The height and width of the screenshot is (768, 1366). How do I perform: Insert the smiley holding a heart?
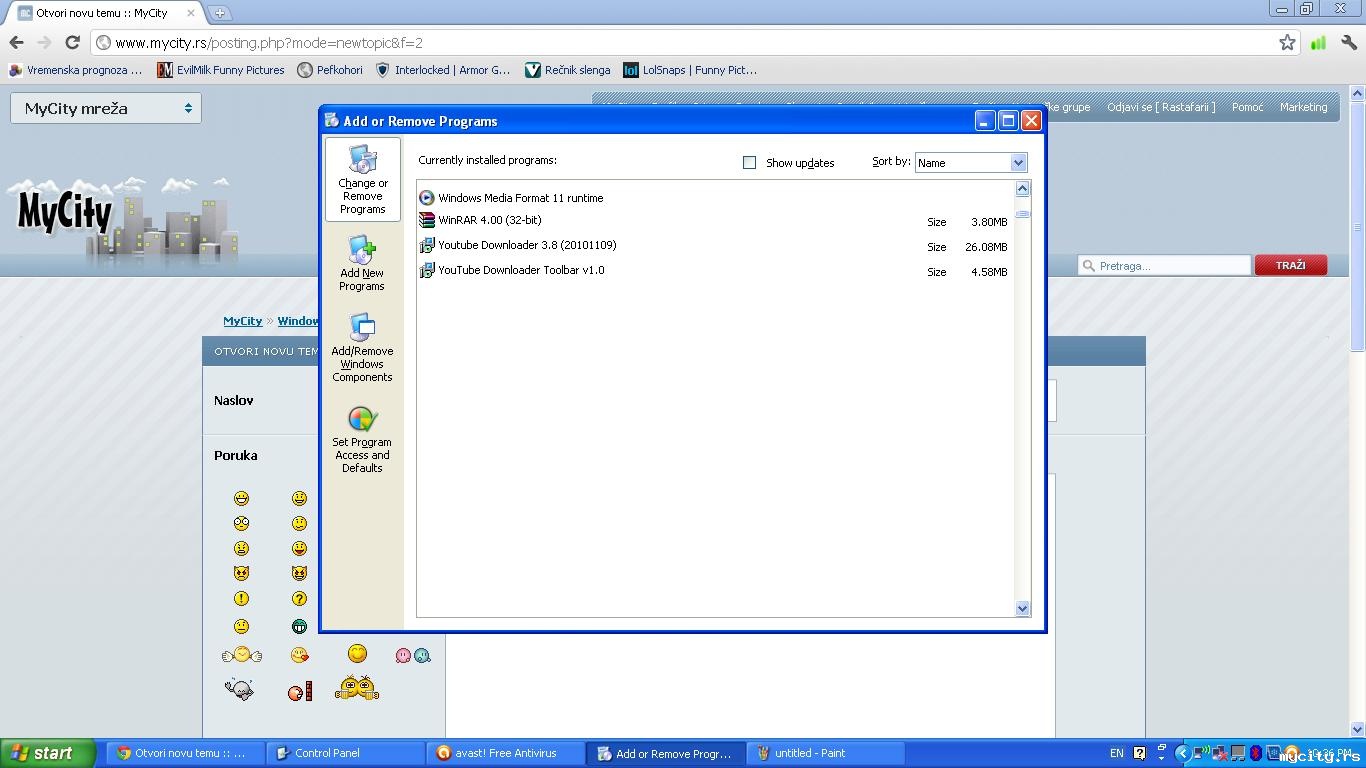coord(299,655)
